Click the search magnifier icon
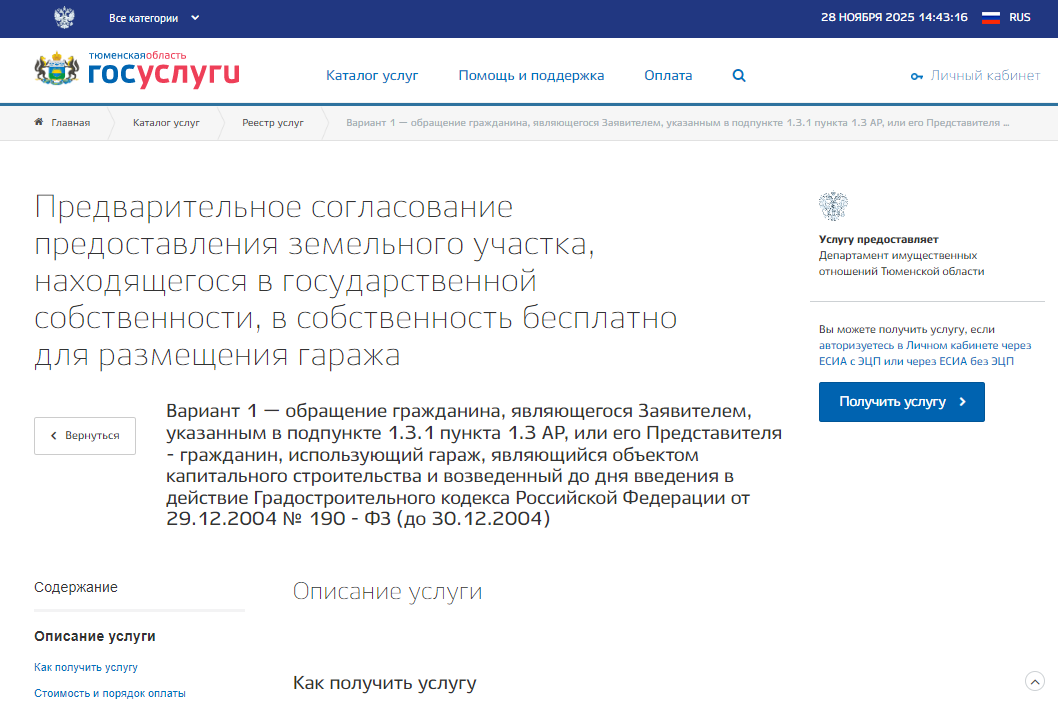This screenshot has width=1058, height=704. [x=739, y=76]
